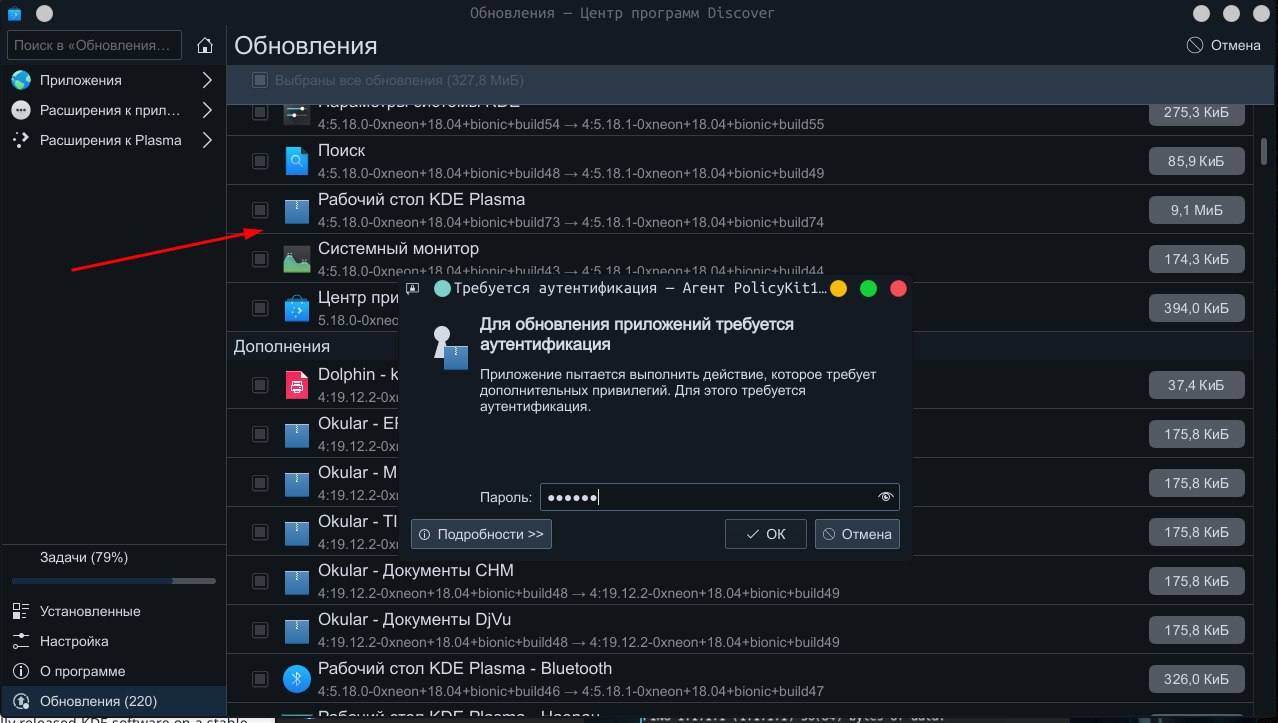The image size is (1278, 723).
Task: Click the Discover software center package icon
Action: coord(297,308)
